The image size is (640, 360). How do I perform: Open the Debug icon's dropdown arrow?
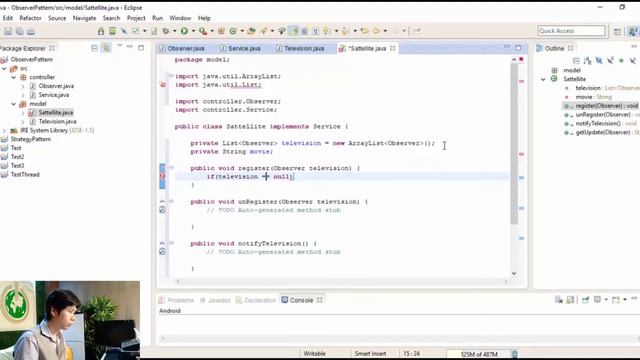click(174, 31)
